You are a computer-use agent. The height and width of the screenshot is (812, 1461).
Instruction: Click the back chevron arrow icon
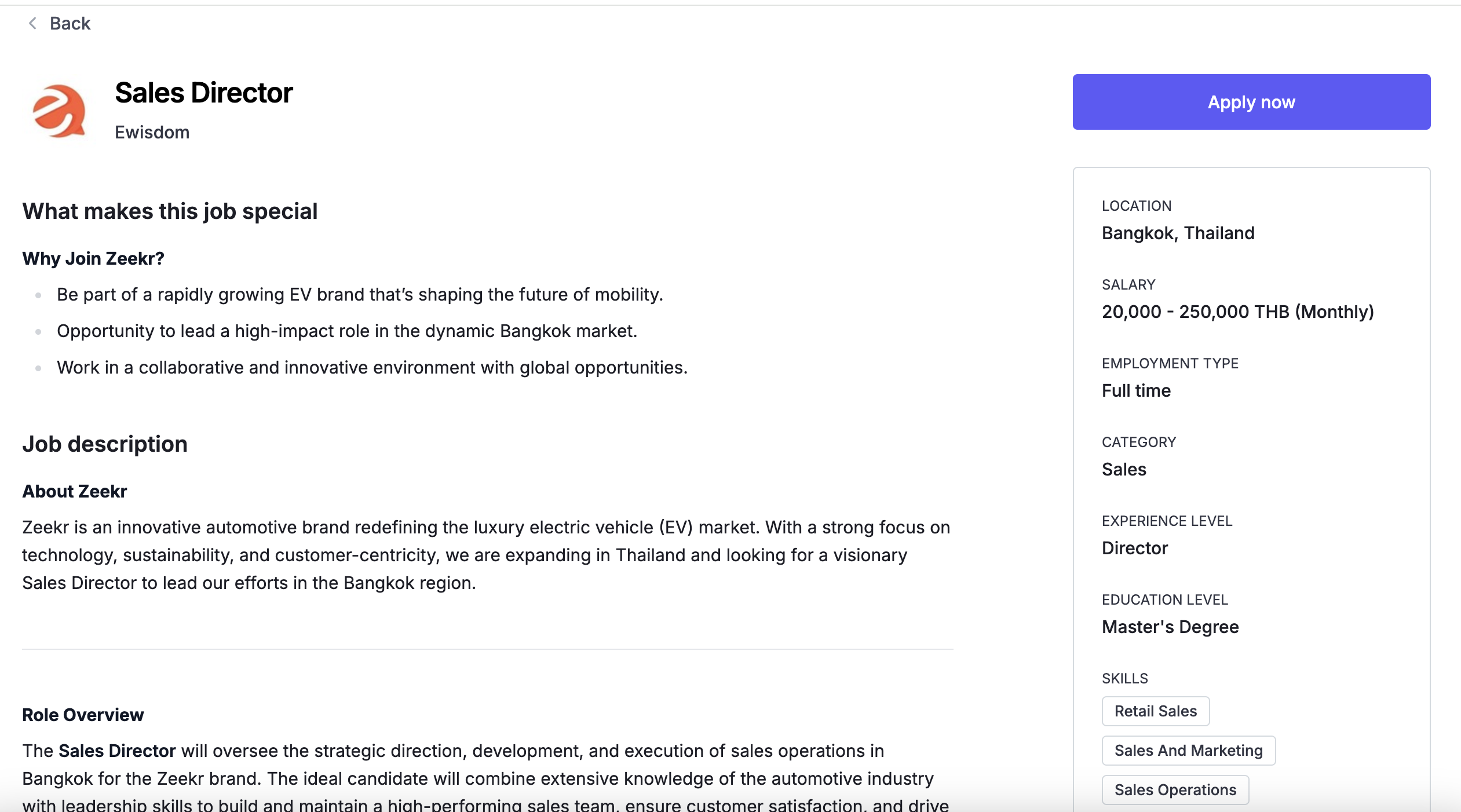tap(33, 23)
